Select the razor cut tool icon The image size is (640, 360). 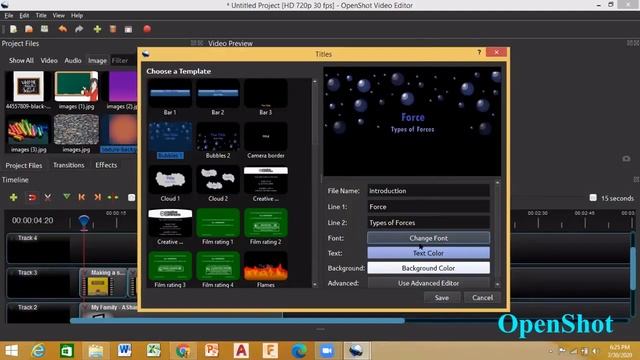click(48, 198)
